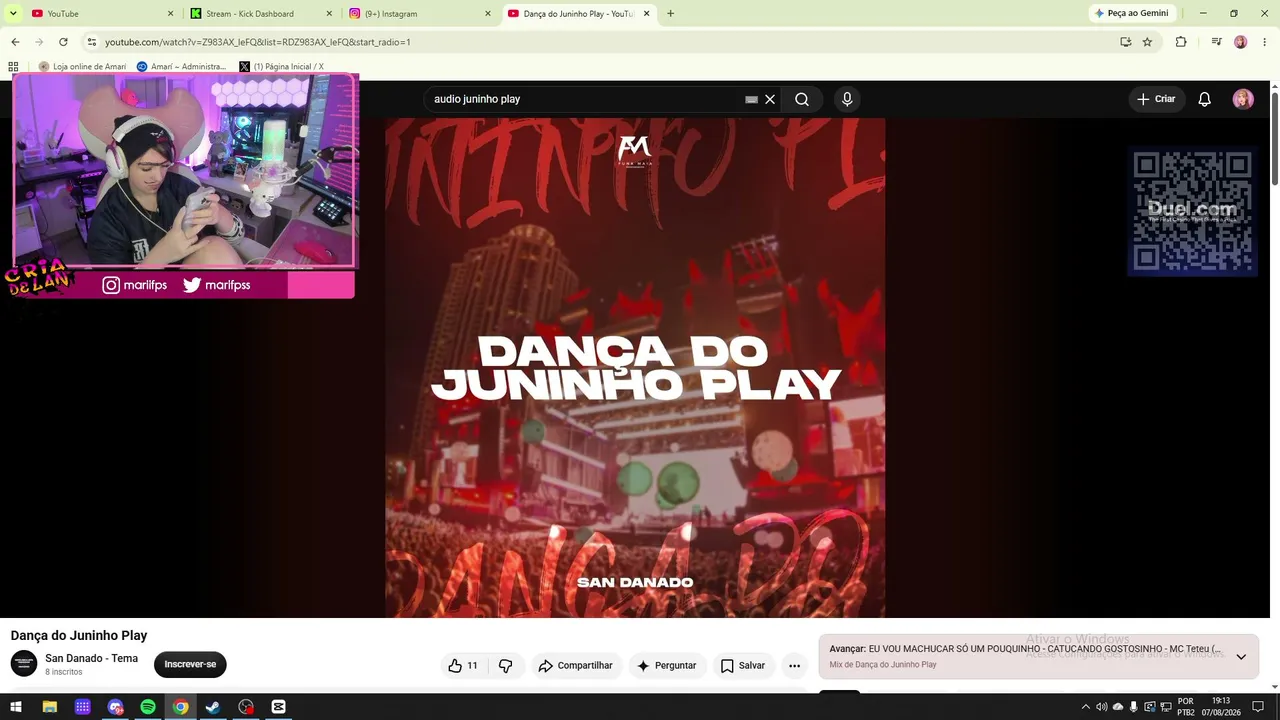Like the video with thumbs up
Viewport: 1280px width, 720px height.
[463, 665]
